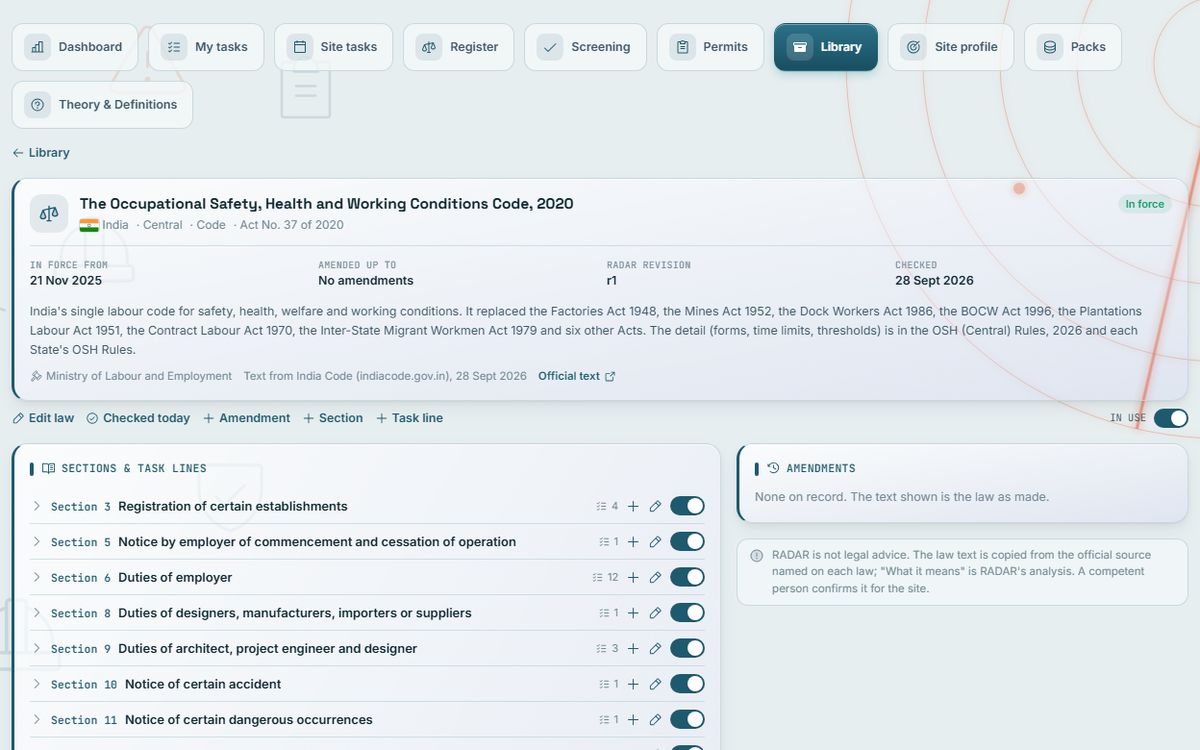Screen dimensions: 1200x750
Task: Click the plus icon on Section 6 row
Action: click(633, 577)
